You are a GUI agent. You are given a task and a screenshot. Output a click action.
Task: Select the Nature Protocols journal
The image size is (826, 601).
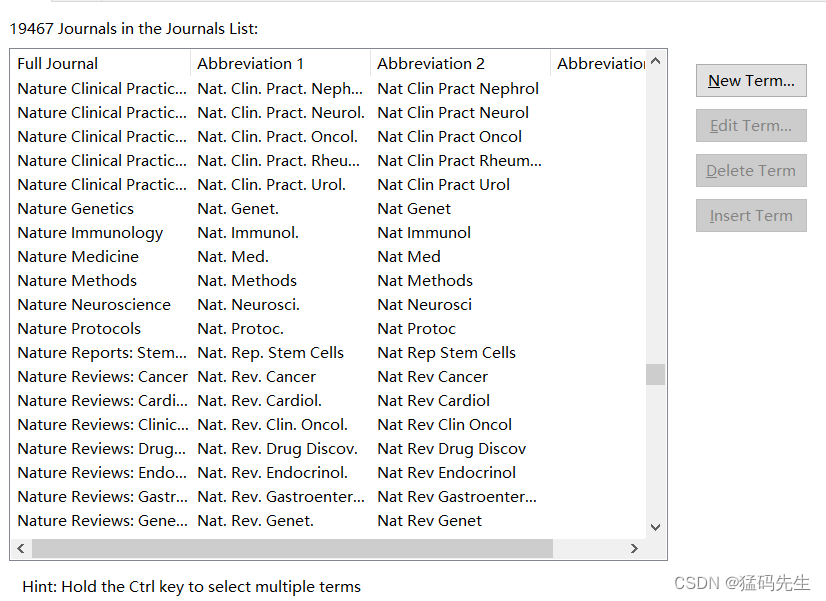pos(79,329)
